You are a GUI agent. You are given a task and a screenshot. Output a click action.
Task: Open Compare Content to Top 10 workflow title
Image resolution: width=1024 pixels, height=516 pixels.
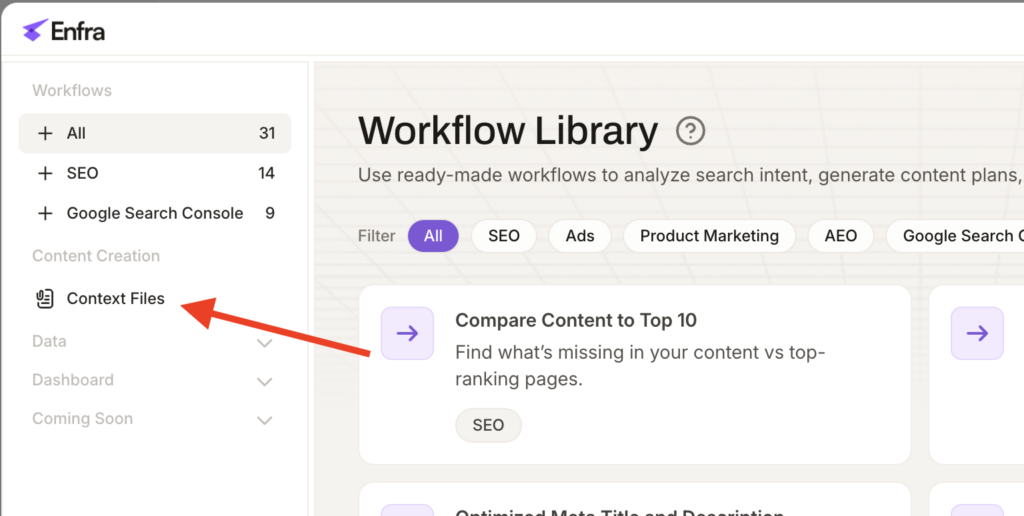click(576, 320)
